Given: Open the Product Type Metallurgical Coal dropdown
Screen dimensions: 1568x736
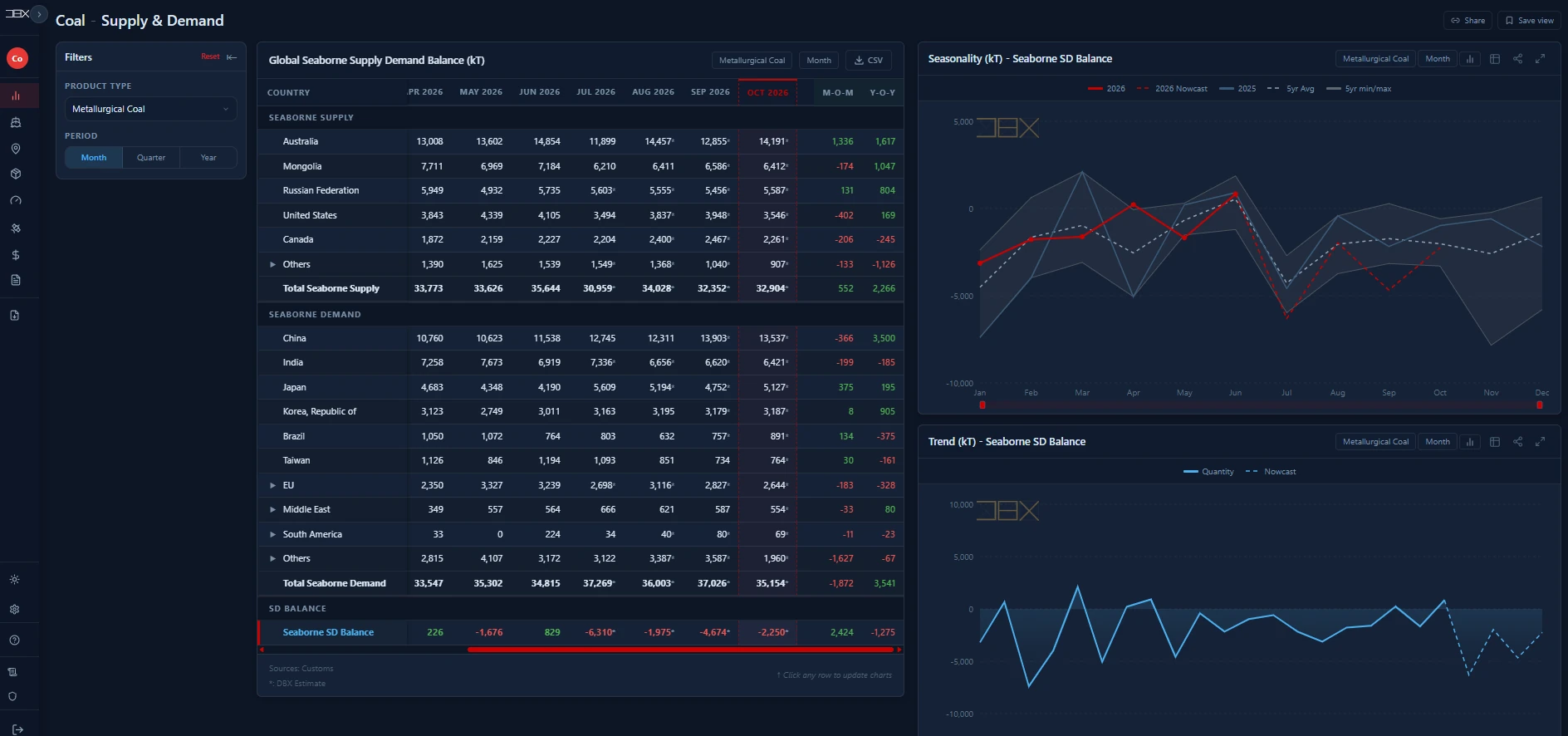Looking at the screenshot, I should pyautogui.click(x=150, y=109).
